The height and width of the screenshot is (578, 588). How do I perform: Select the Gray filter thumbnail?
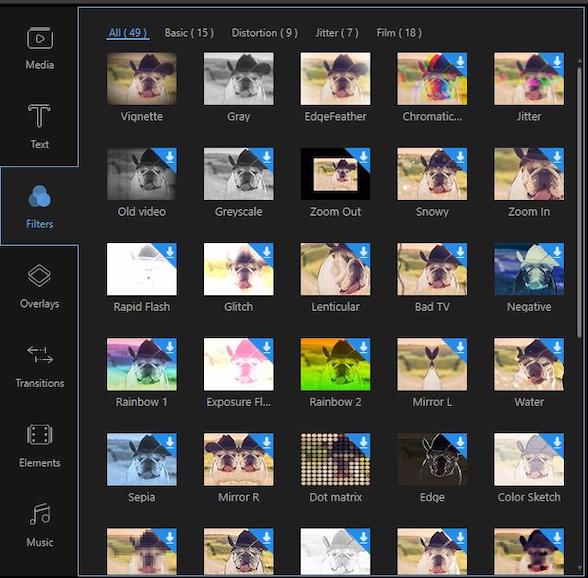pos(238,79)
